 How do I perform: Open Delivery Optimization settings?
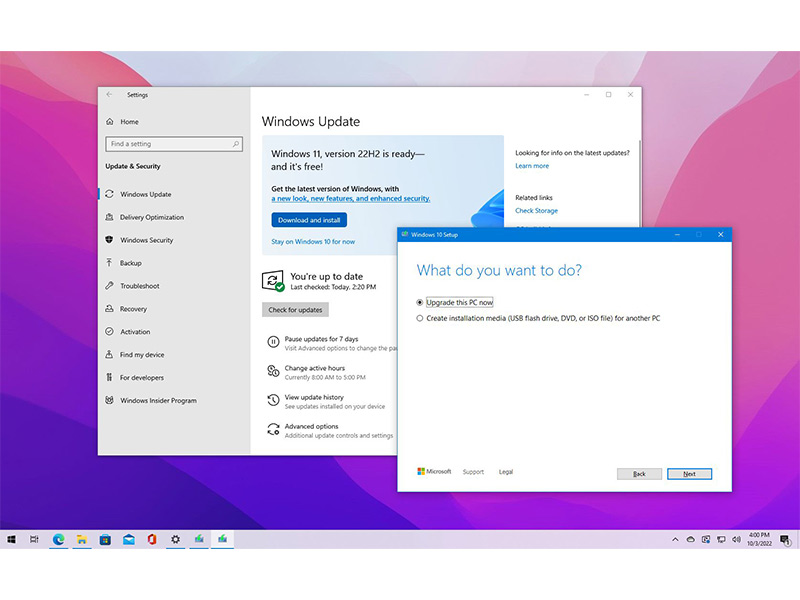[x=152, y=217]
